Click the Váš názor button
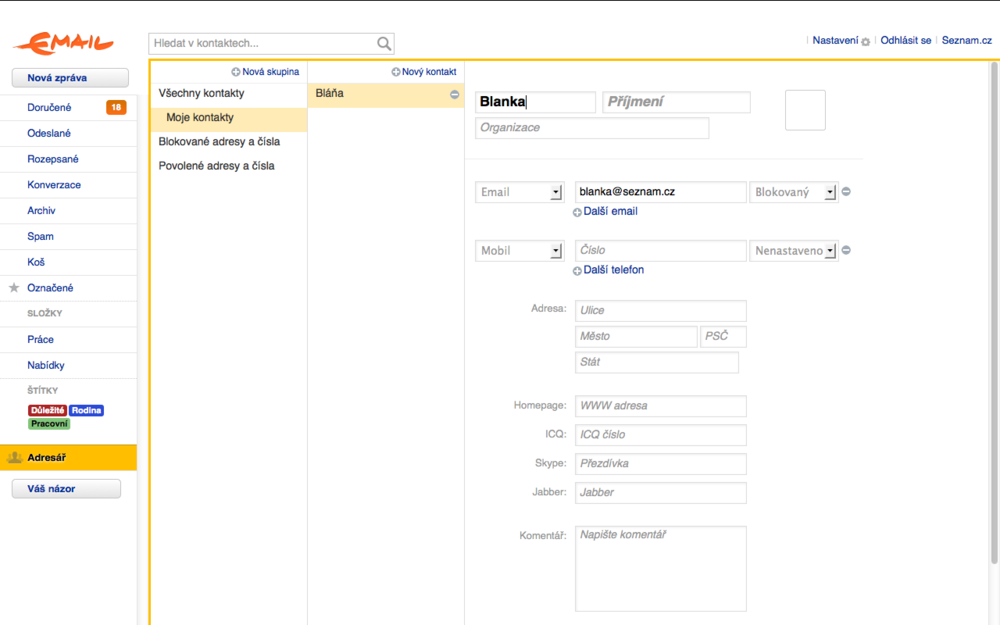This screenshot has height=625, width=1000. (x=66, y=489)
